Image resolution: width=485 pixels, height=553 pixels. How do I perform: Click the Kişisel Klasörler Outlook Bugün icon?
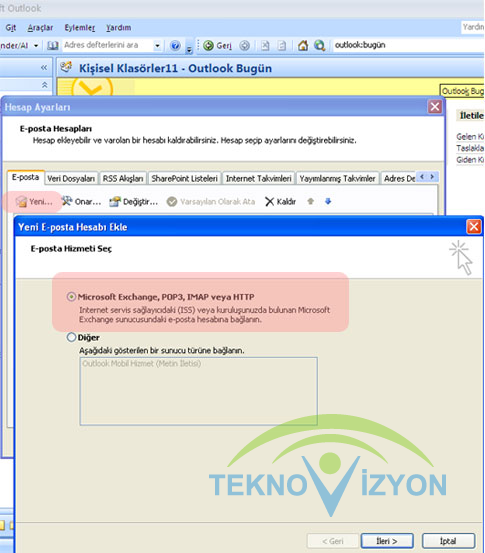tap(66, 67)
